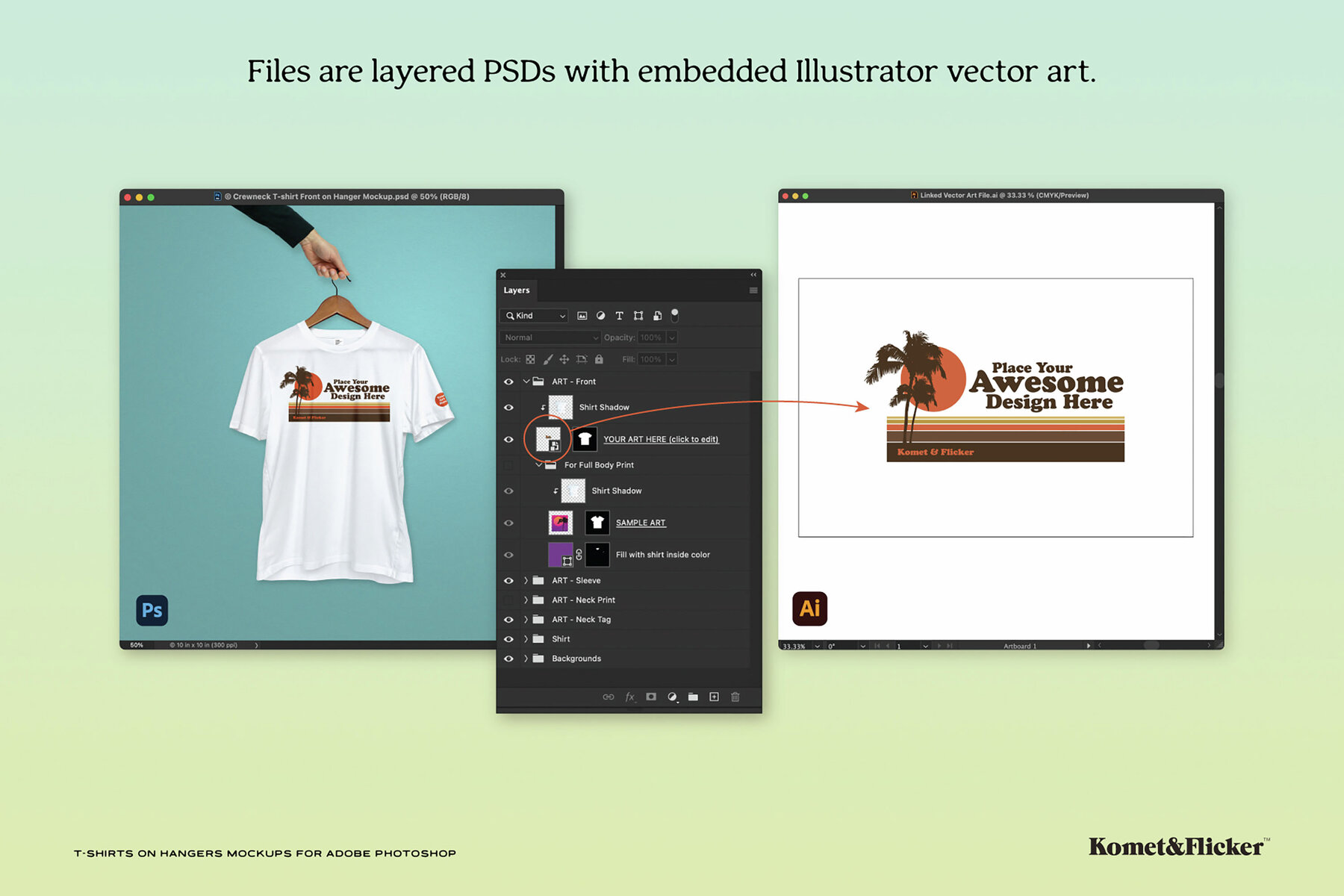Click the lock all padlock icon
Screen dimensions: 1344x896
pyautogui.click(x=599, y=359)
